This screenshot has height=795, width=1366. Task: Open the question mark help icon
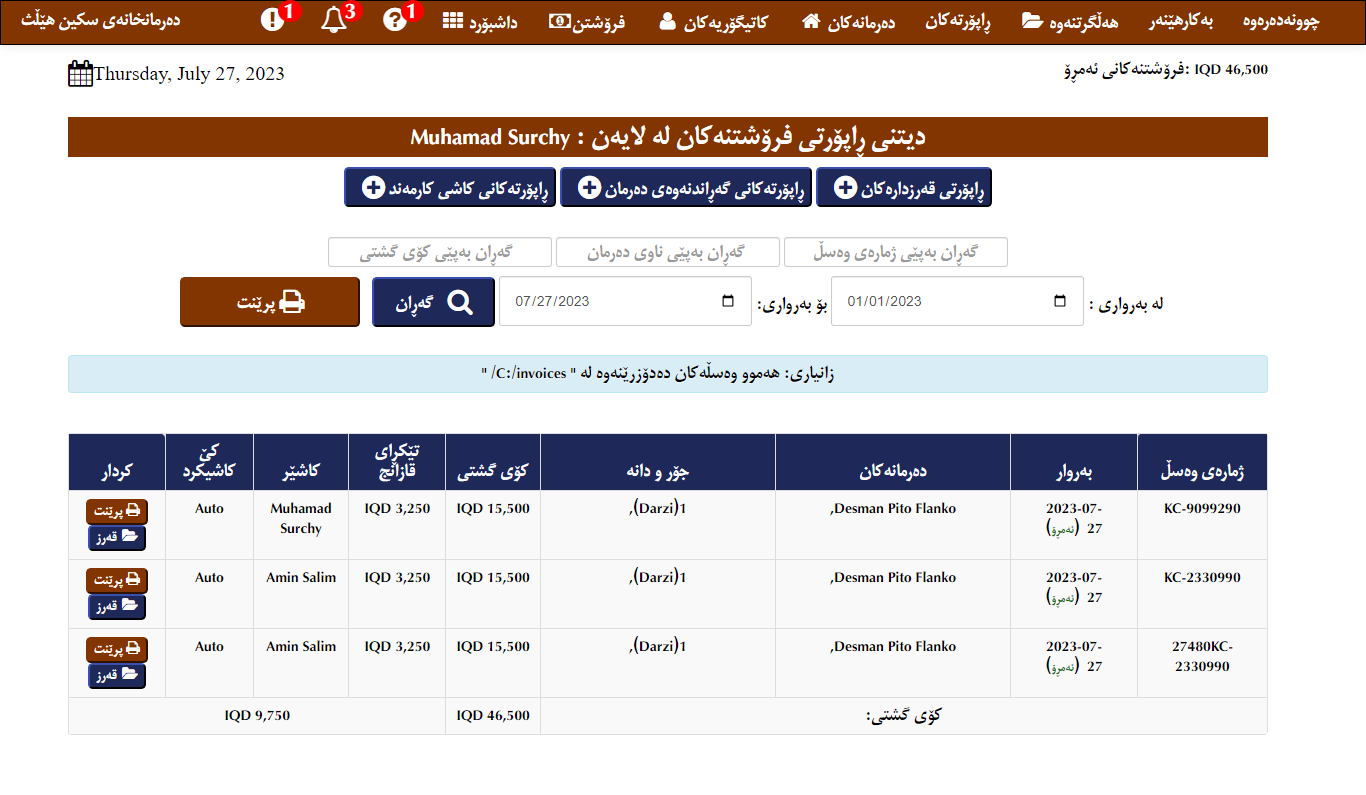[x=396, y=19]
